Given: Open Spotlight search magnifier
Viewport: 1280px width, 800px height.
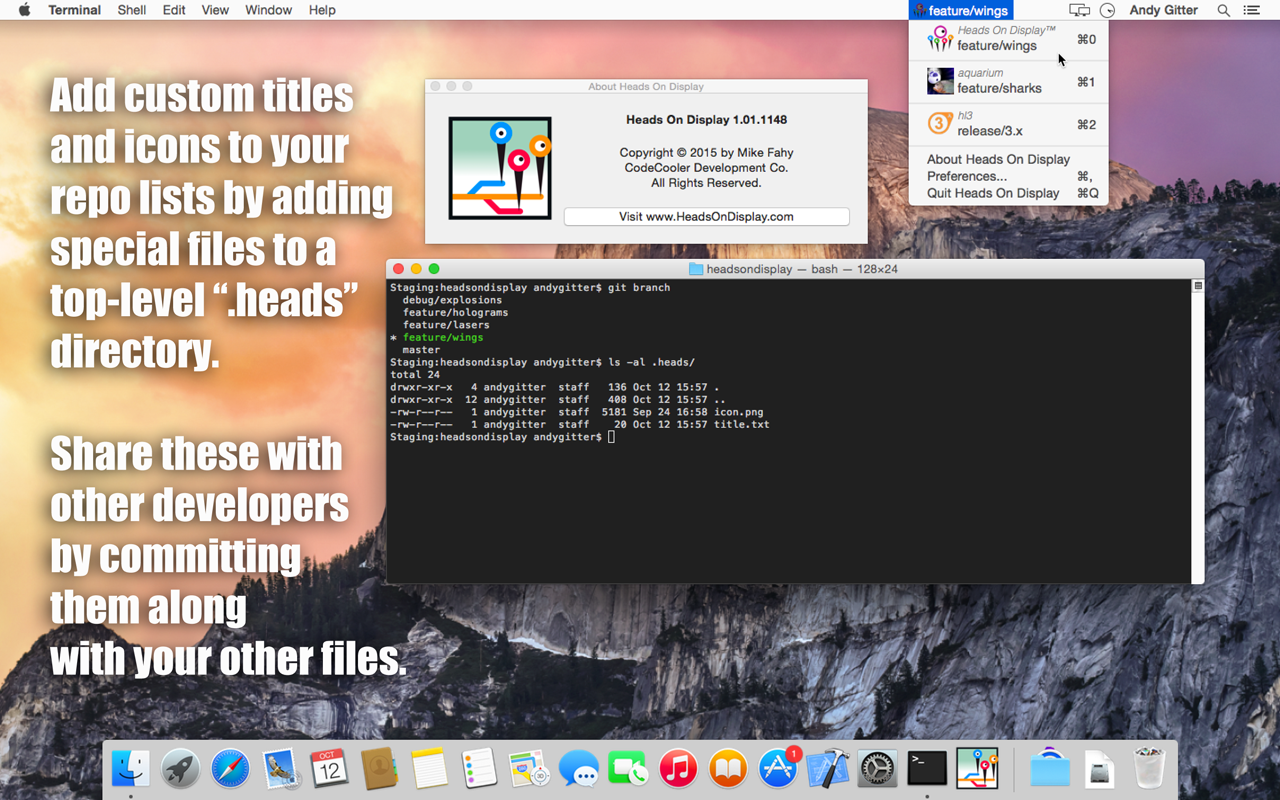Looking at the screenshot, I should coord(1223,10).
